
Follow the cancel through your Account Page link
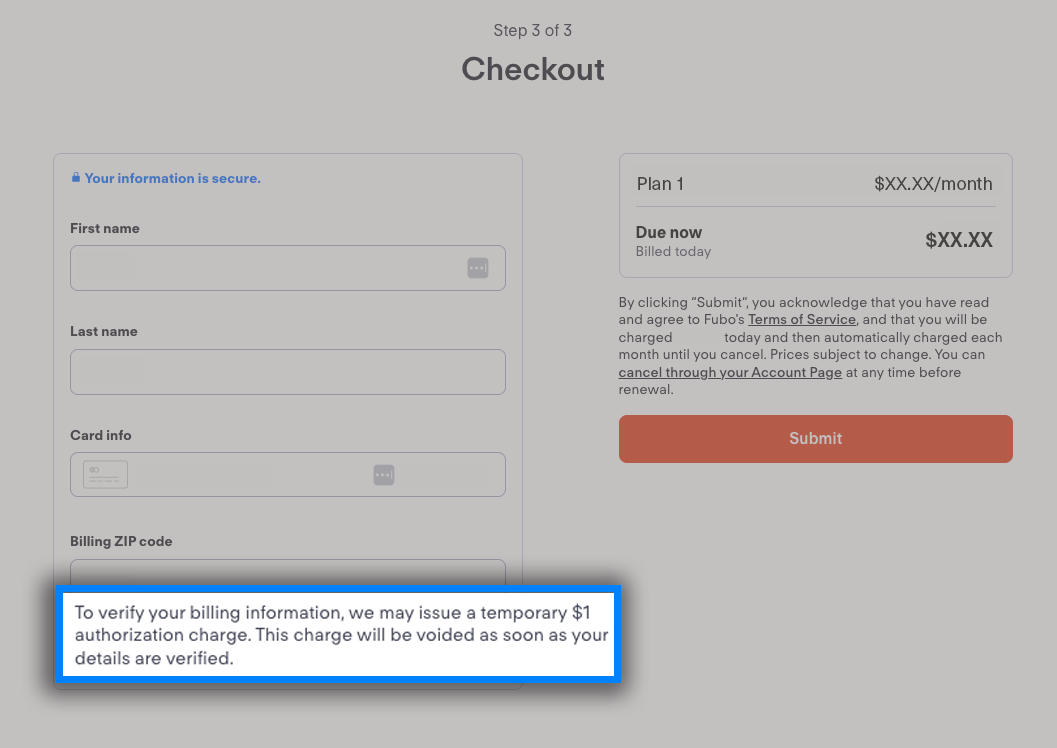tap(730, 373)
